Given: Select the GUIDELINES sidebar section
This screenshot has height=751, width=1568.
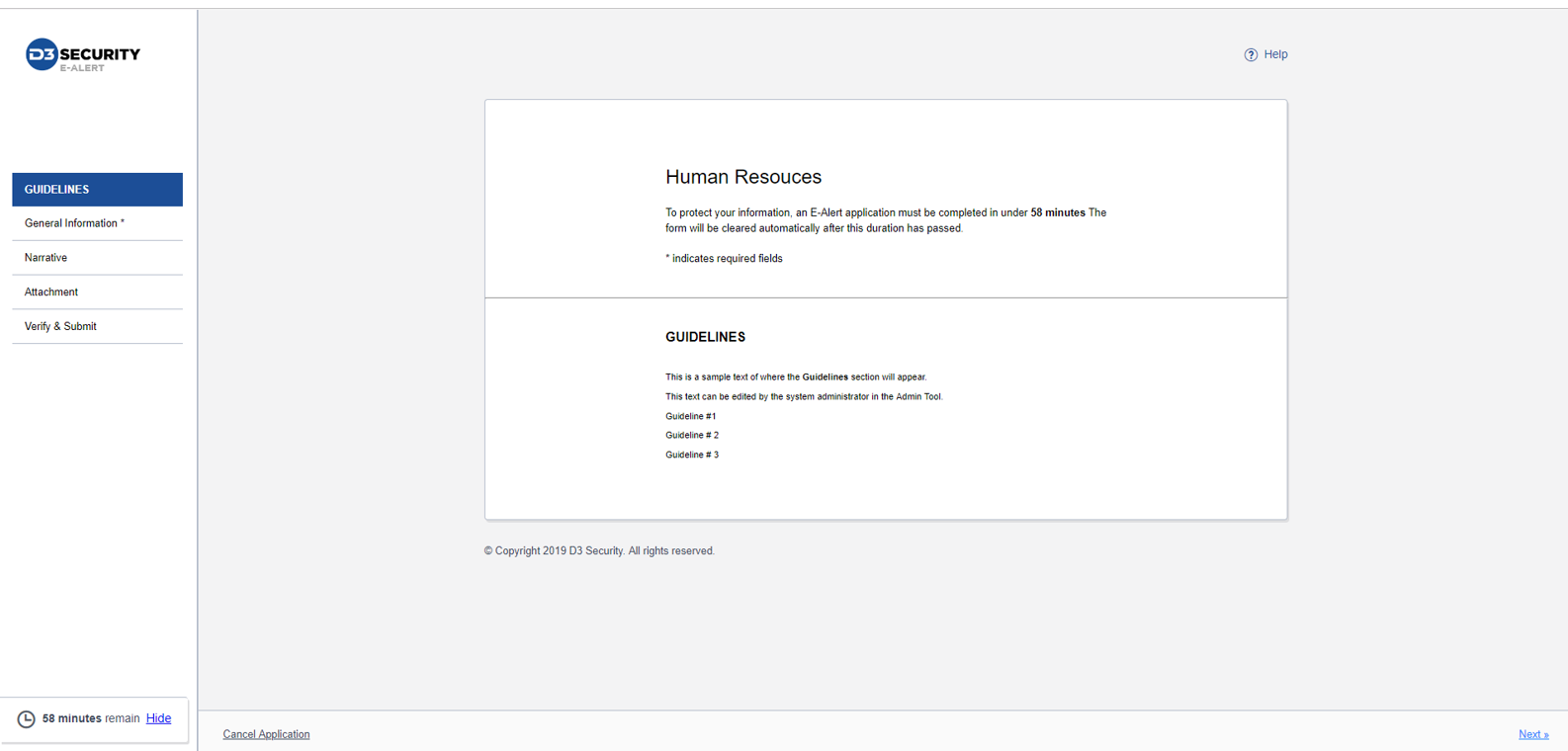Looking at the screenshot, I should (97, 190).
